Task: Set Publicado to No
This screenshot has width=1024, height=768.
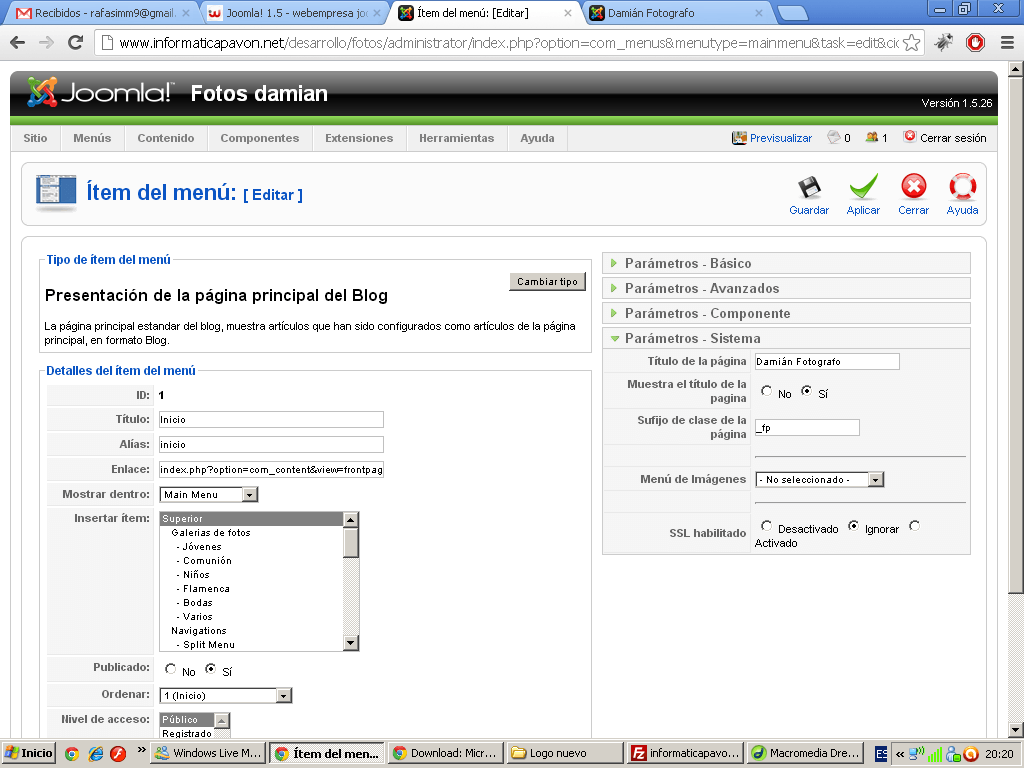Action: click(x=170, y=669)
